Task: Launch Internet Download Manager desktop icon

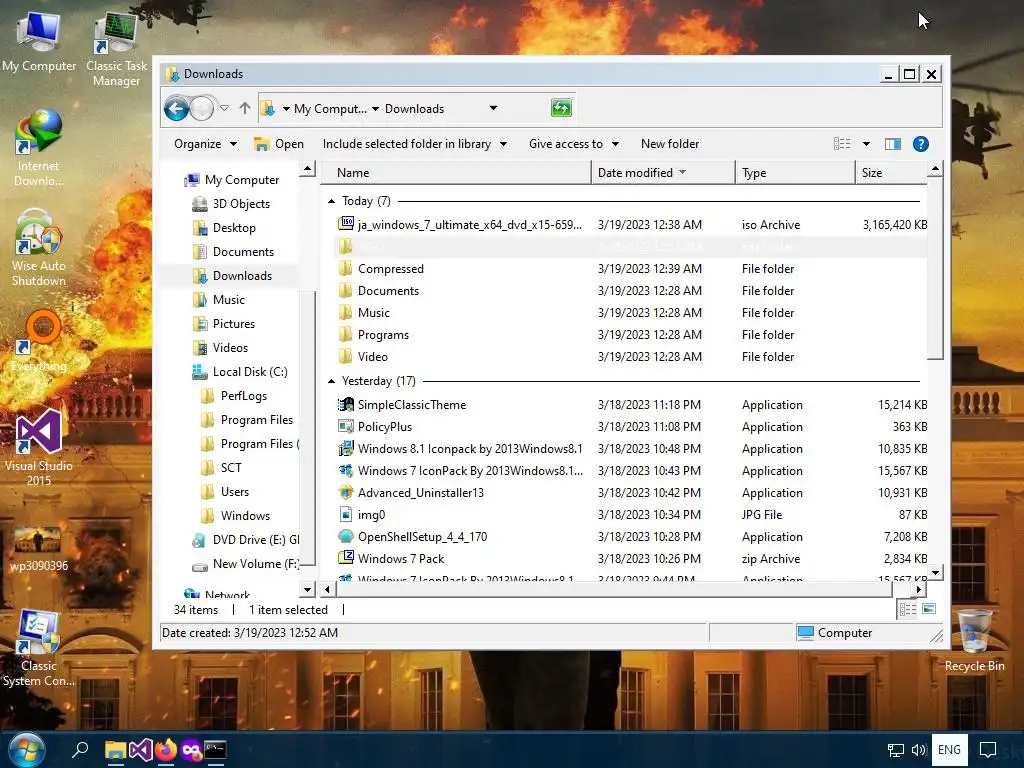Action: (x=39, y=148)
